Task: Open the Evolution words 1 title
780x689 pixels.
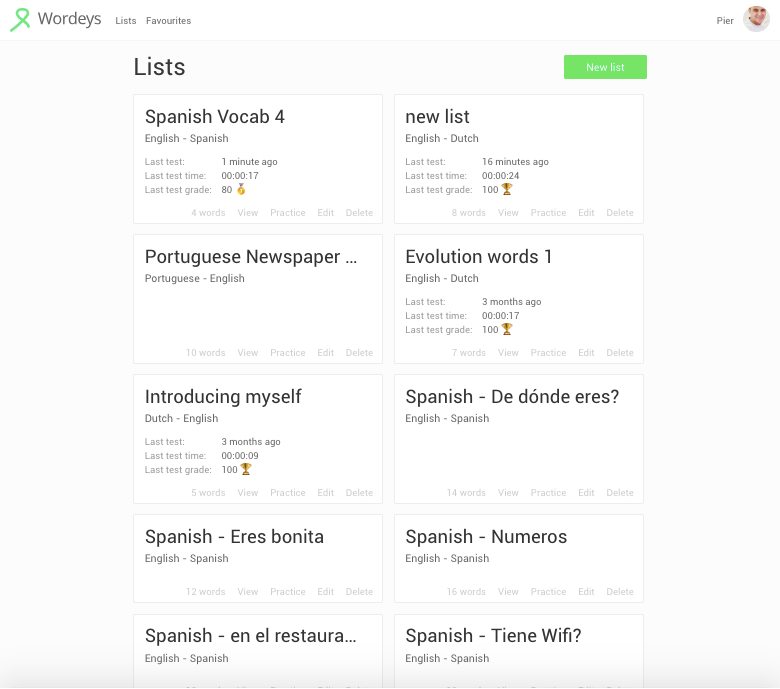Action: coord(478,257)
